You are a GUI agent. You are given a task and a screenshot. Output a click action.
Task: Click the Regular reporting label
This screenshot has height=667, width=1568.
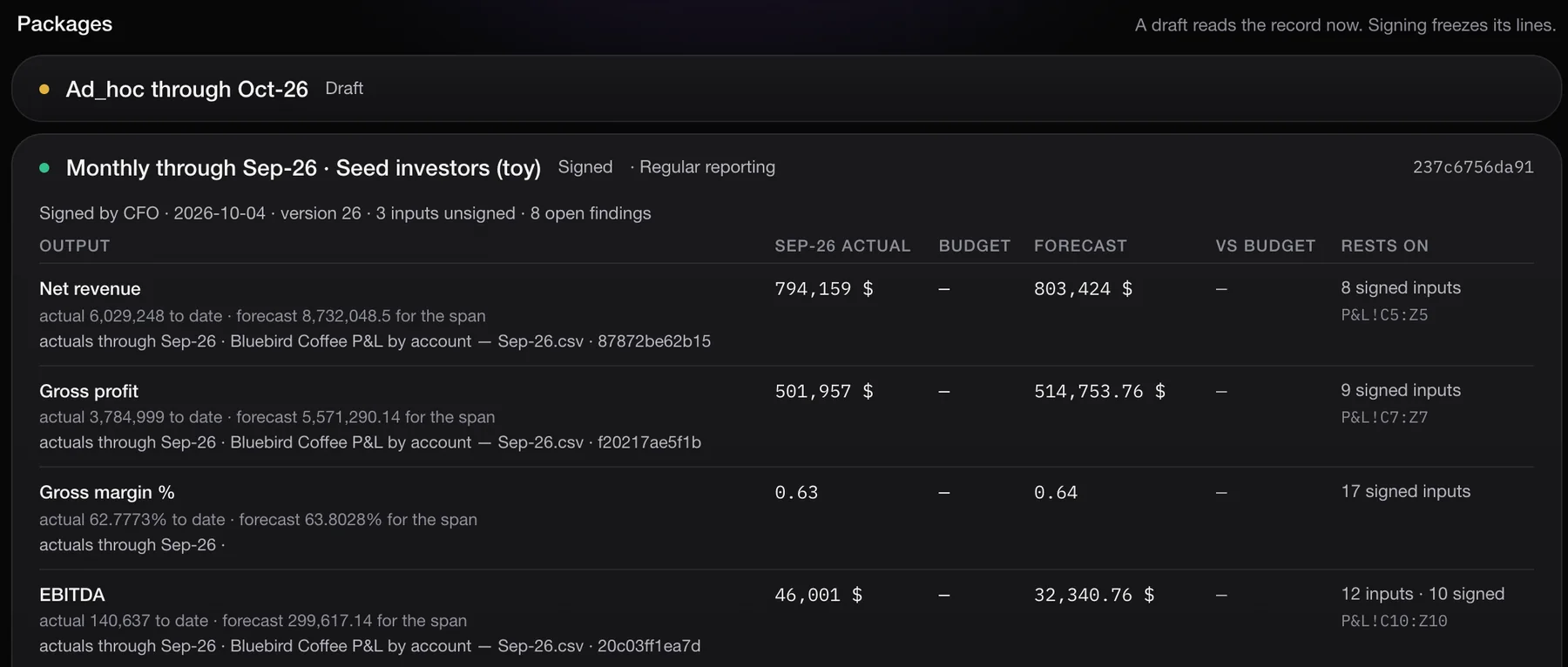point(706,166)
